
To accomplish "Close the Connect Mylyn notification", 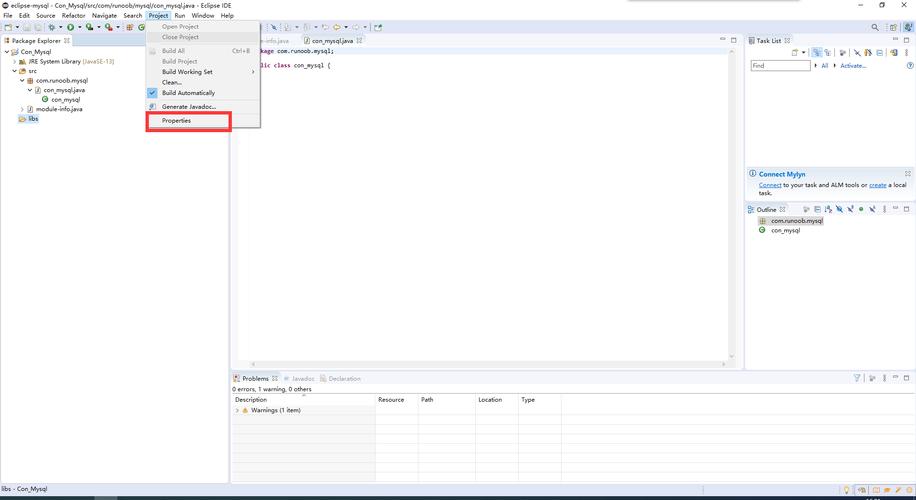I will (908, 173).
